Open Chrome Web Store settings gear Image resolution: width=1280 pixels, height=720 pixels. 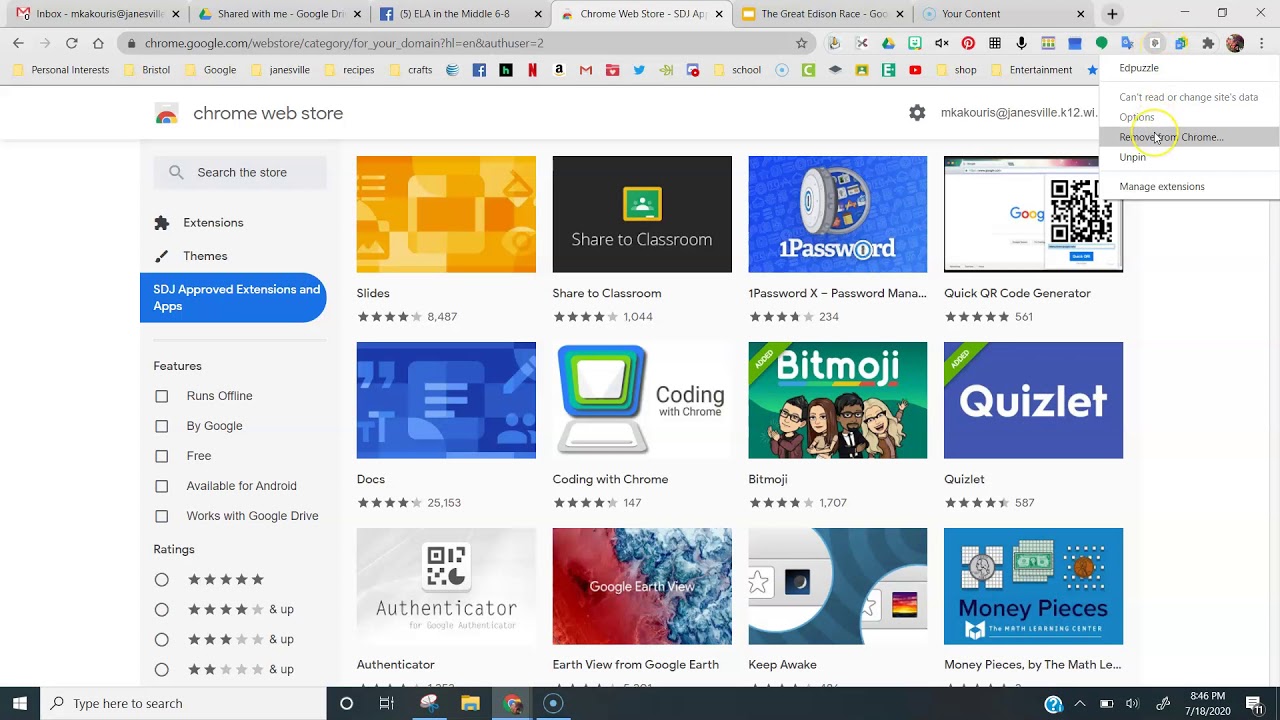point(917,113)
